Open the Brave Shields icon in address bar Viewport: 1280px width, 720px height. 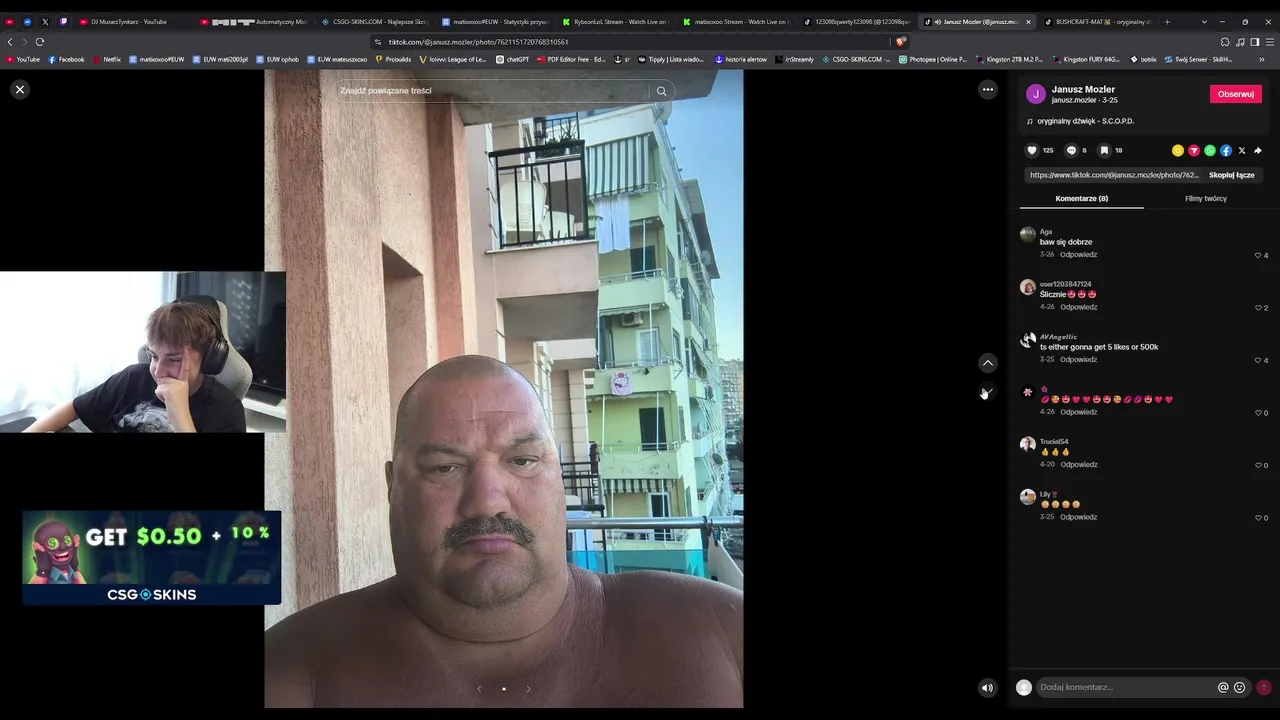coord(900,42)
